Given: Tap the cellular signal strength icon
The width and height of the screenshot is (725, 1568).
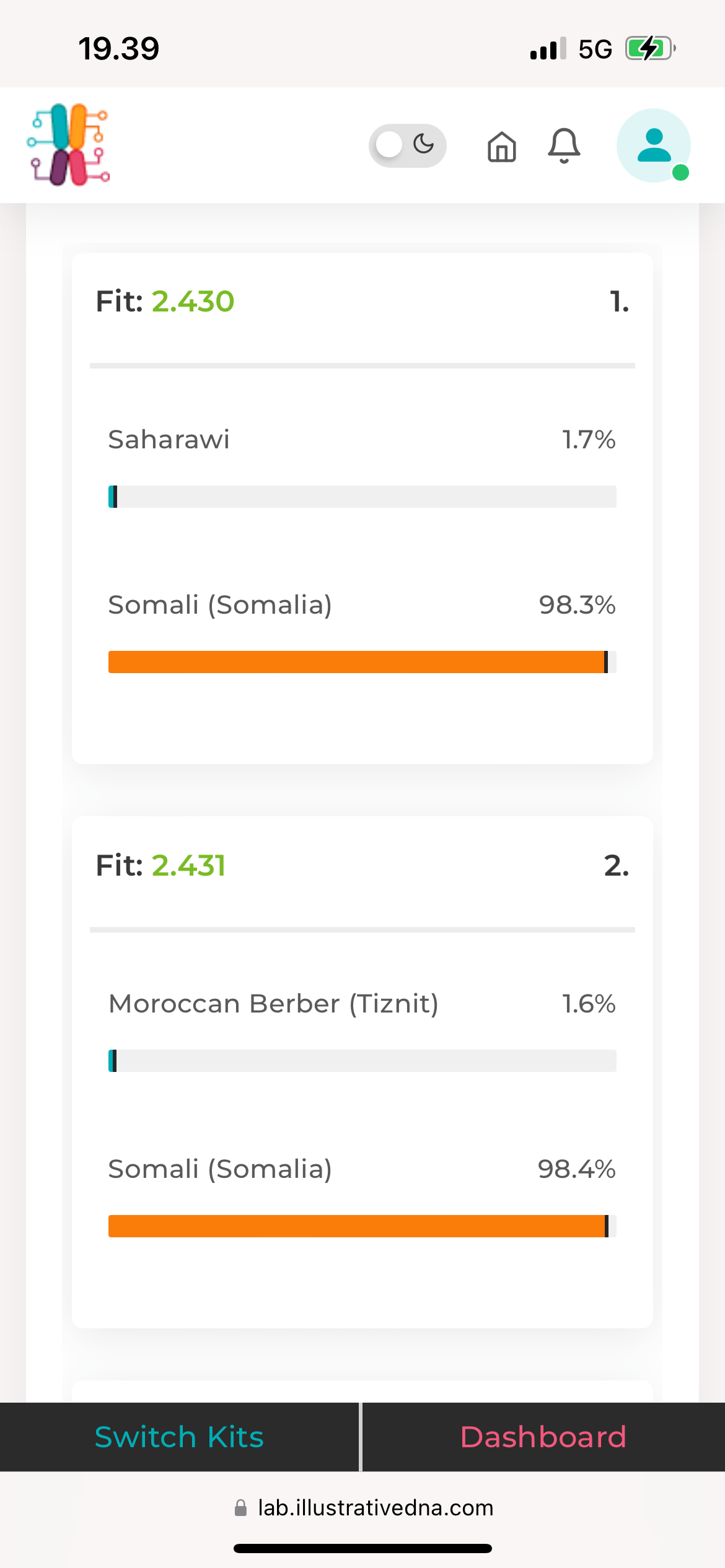Looking at the screenshot, I should pyautogui.click(x=548, y=48).
